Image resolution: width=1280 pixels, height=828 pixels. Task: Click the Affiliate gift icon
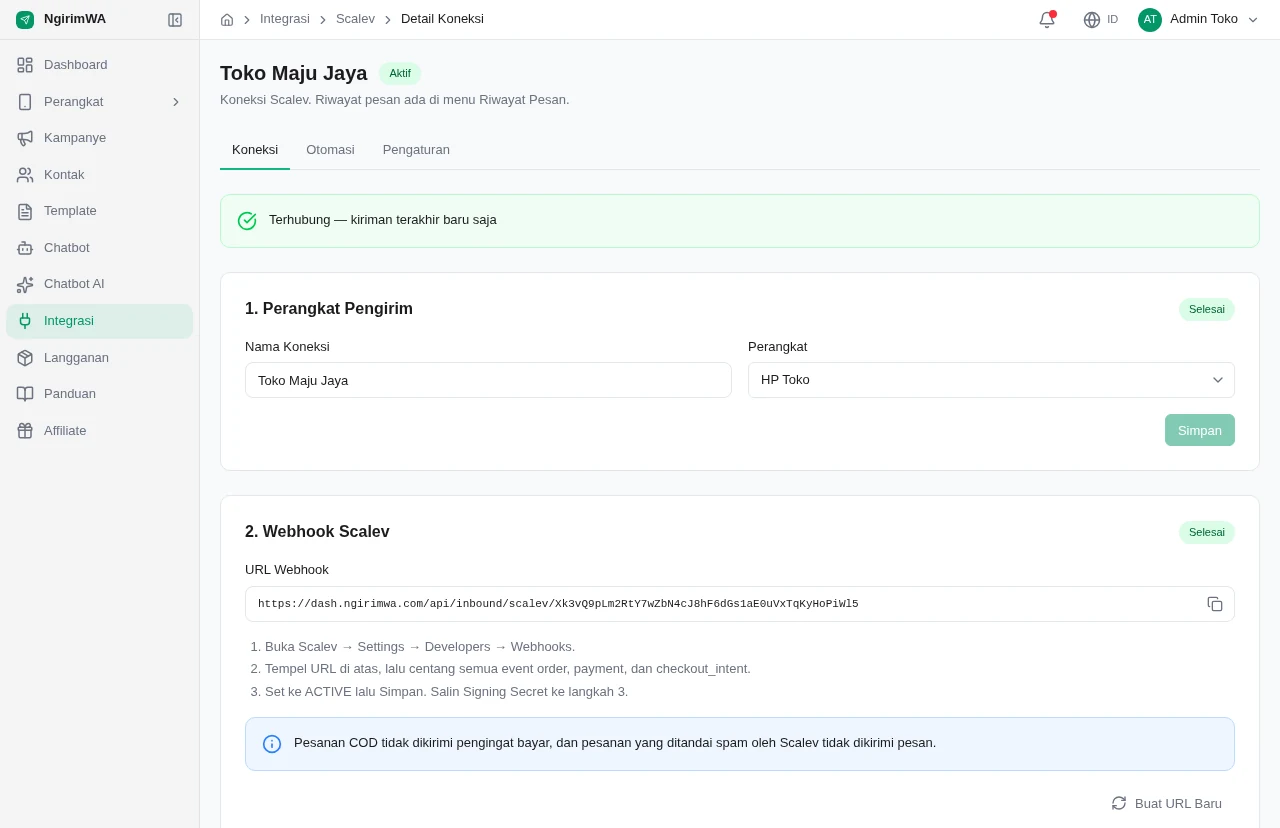[25, 431]
